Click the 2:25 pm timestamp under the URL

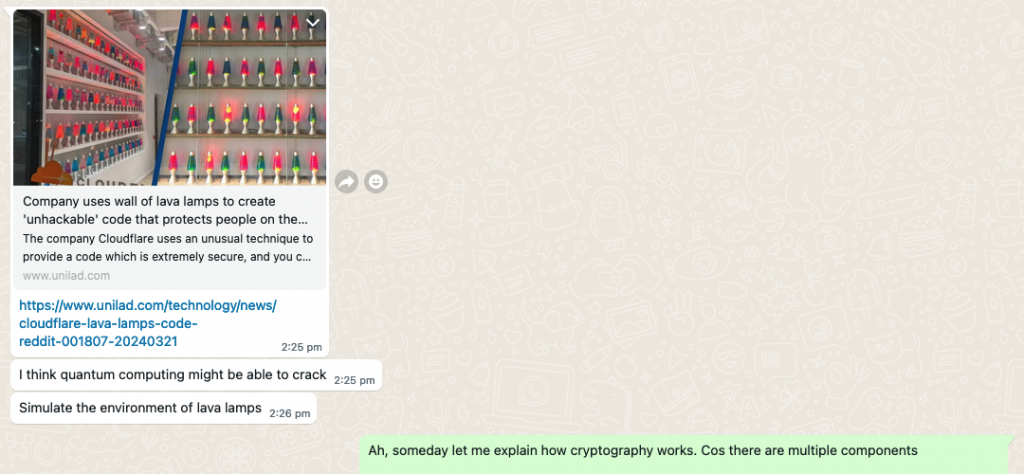[x=302, y=347]
